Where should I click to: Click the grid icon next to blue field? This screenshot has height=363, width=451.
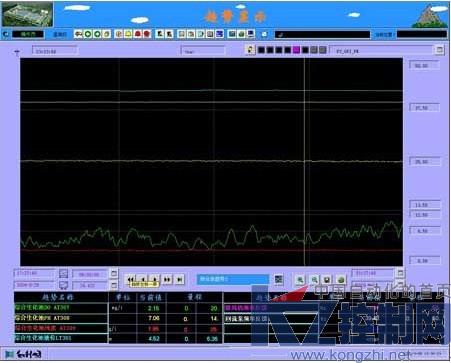pyautogui.click(x=279, y=279)
